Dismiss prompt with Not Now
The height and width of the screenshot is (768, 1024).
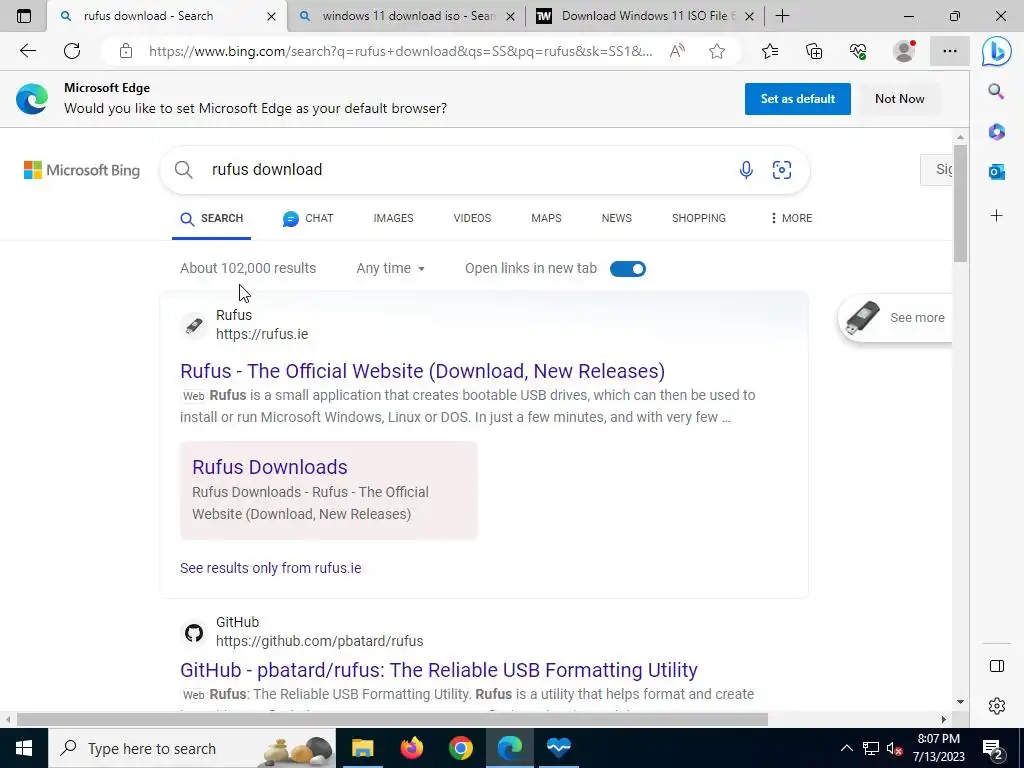coord(899,99)
